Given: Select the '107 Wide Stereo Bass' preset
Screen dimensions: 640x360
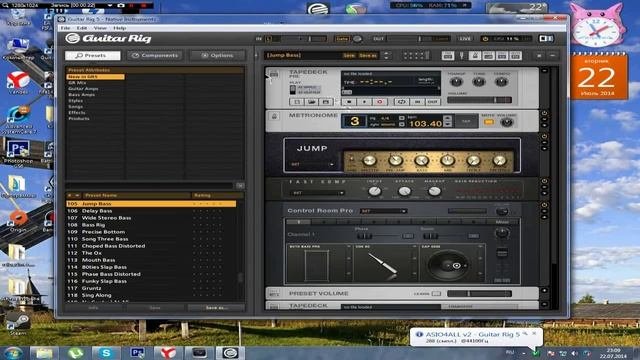Looking at the screenshot, I should point(151,218).
